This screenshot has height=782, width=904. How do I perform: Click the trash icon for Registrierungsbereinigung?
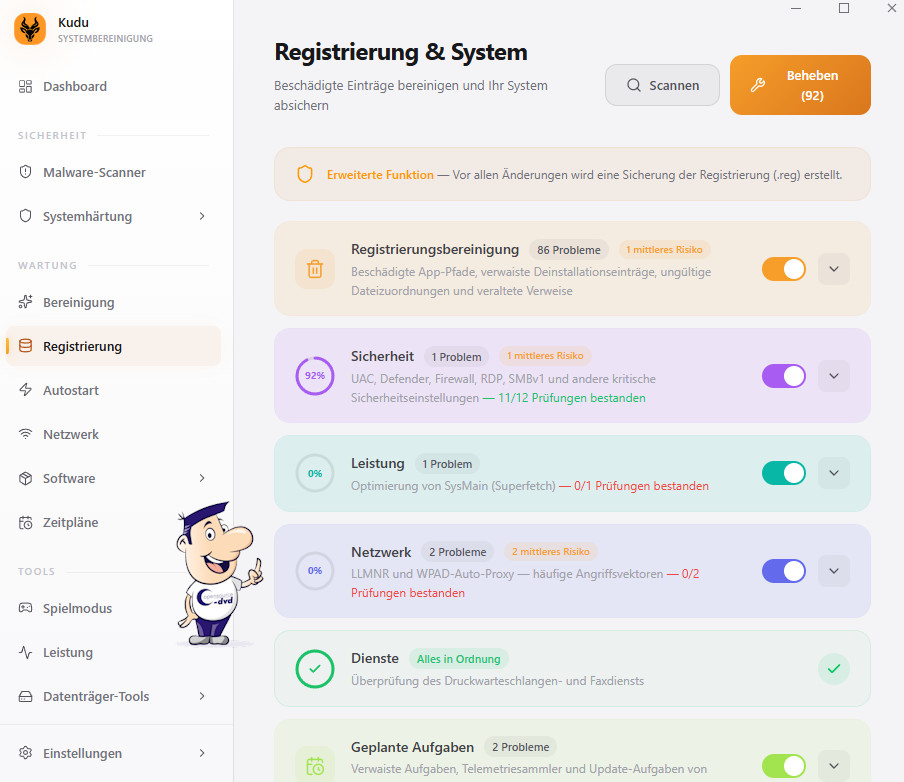(x=315, y=269)
